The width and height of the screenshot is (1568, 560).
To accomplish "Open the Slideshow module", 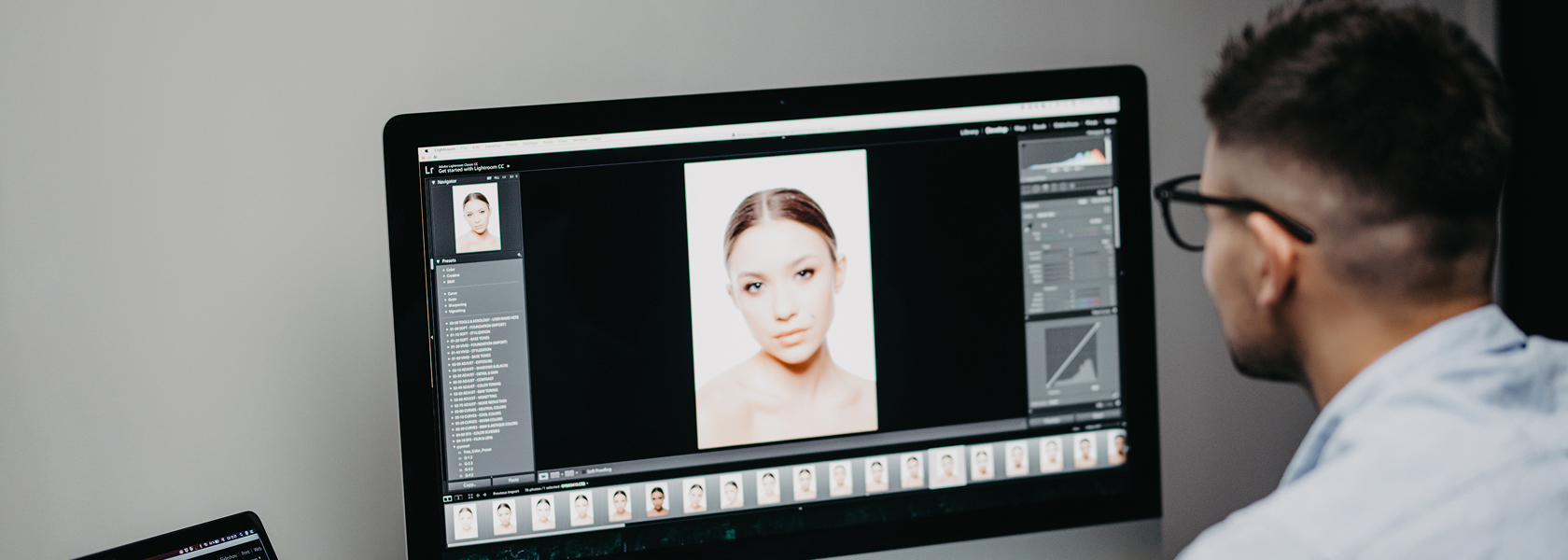I will click(1066, 124).
